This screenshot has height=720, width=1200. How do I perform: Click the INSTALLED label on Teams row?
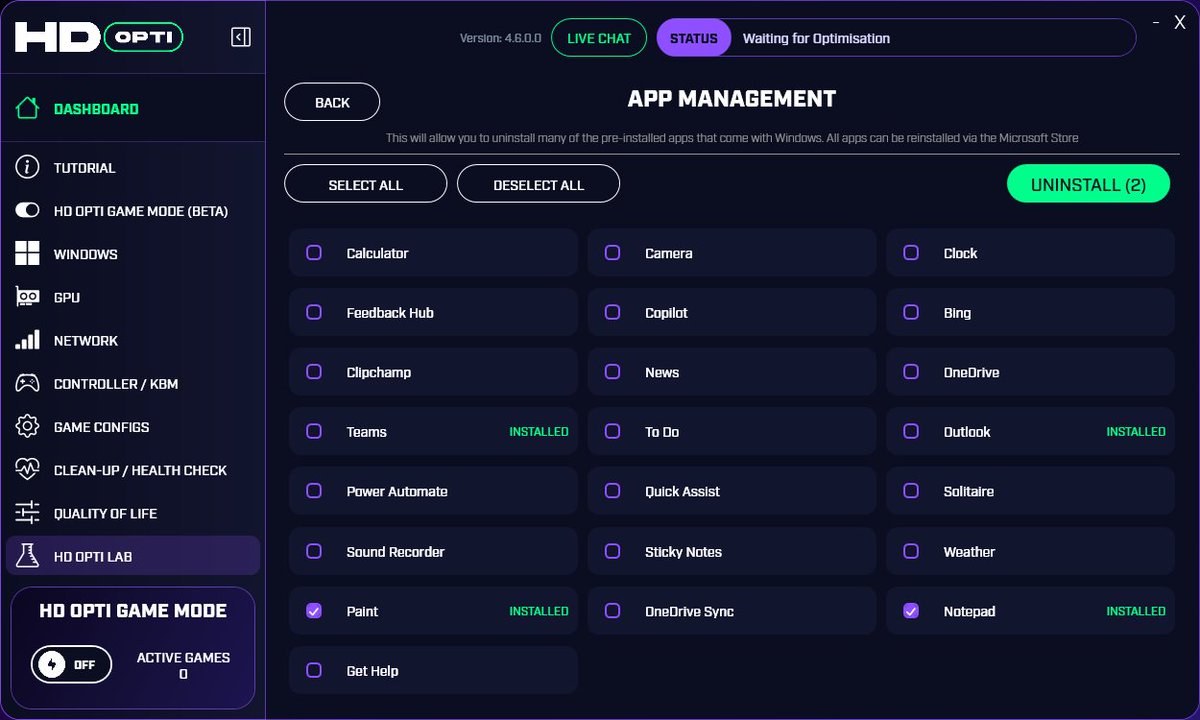539,432
